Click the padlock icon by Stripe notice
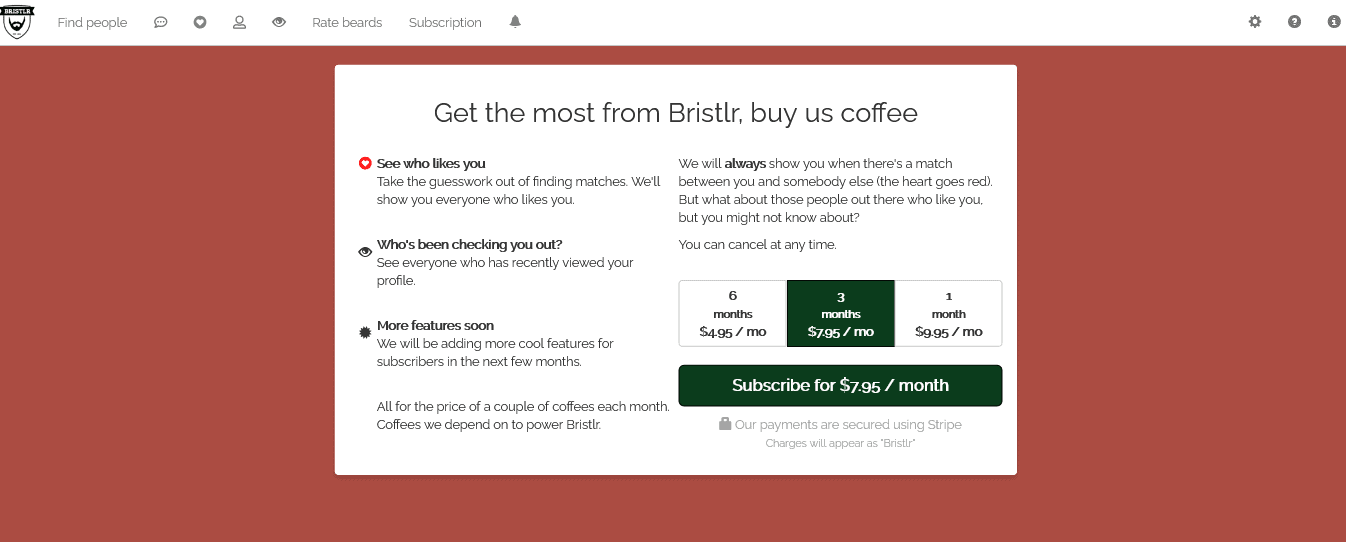This screenshot has height=542, width=1348. click(725, 424)
